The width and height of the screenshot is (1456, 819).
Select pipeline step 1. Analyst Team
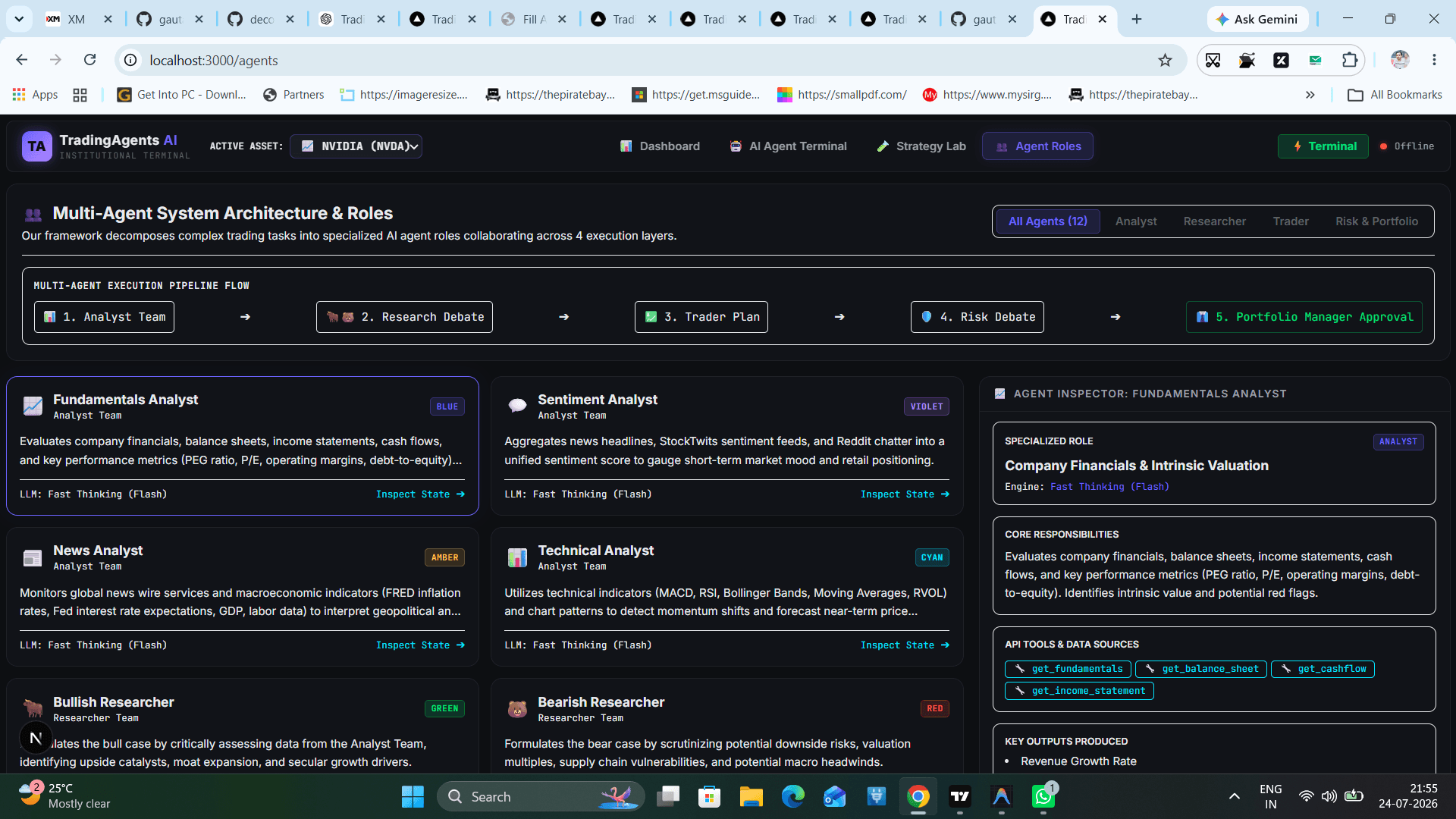coord(104,317)
